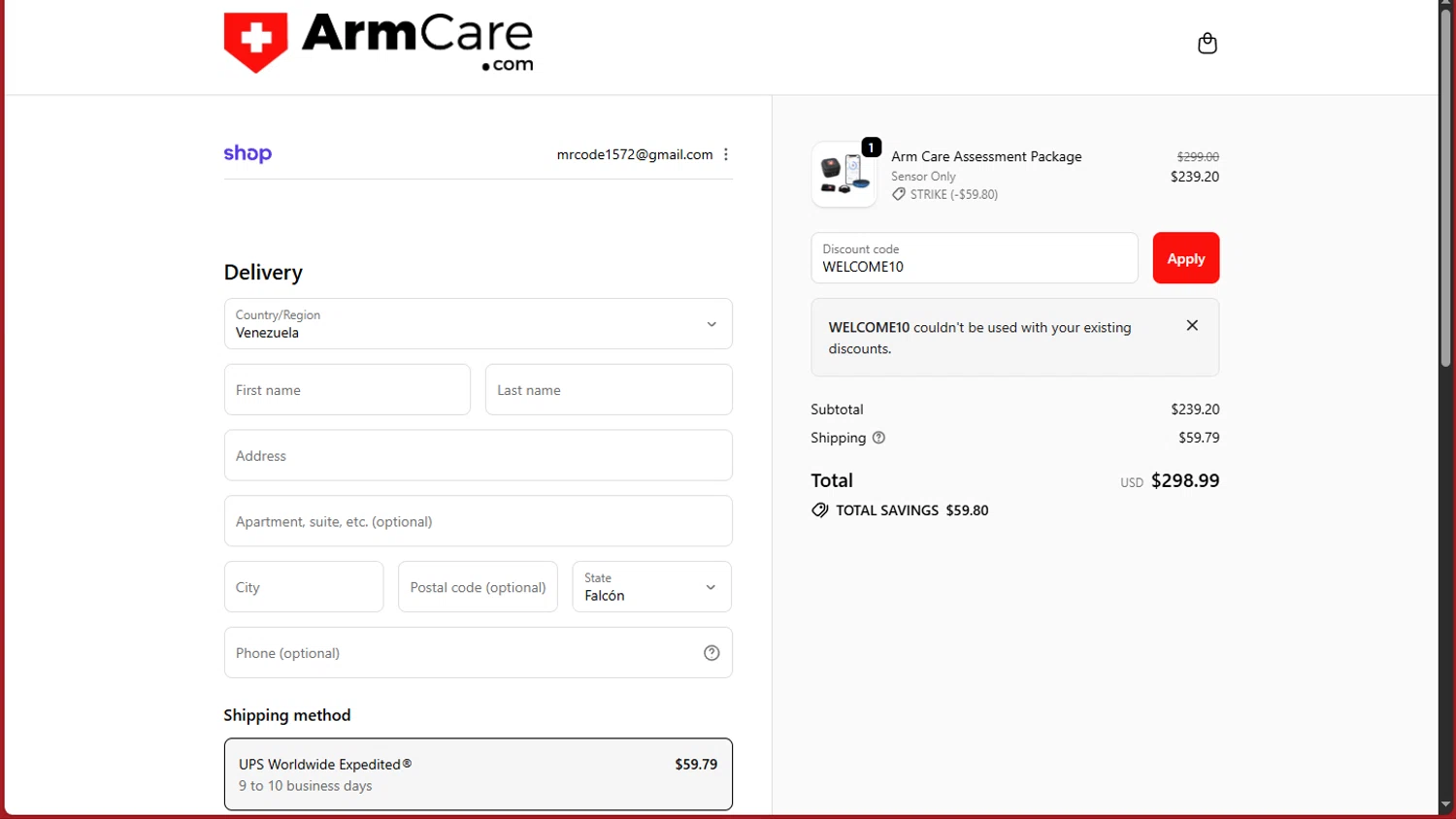Screen dimensions: 1456x819
Task: Click the Postal code field
Action: 478,587
